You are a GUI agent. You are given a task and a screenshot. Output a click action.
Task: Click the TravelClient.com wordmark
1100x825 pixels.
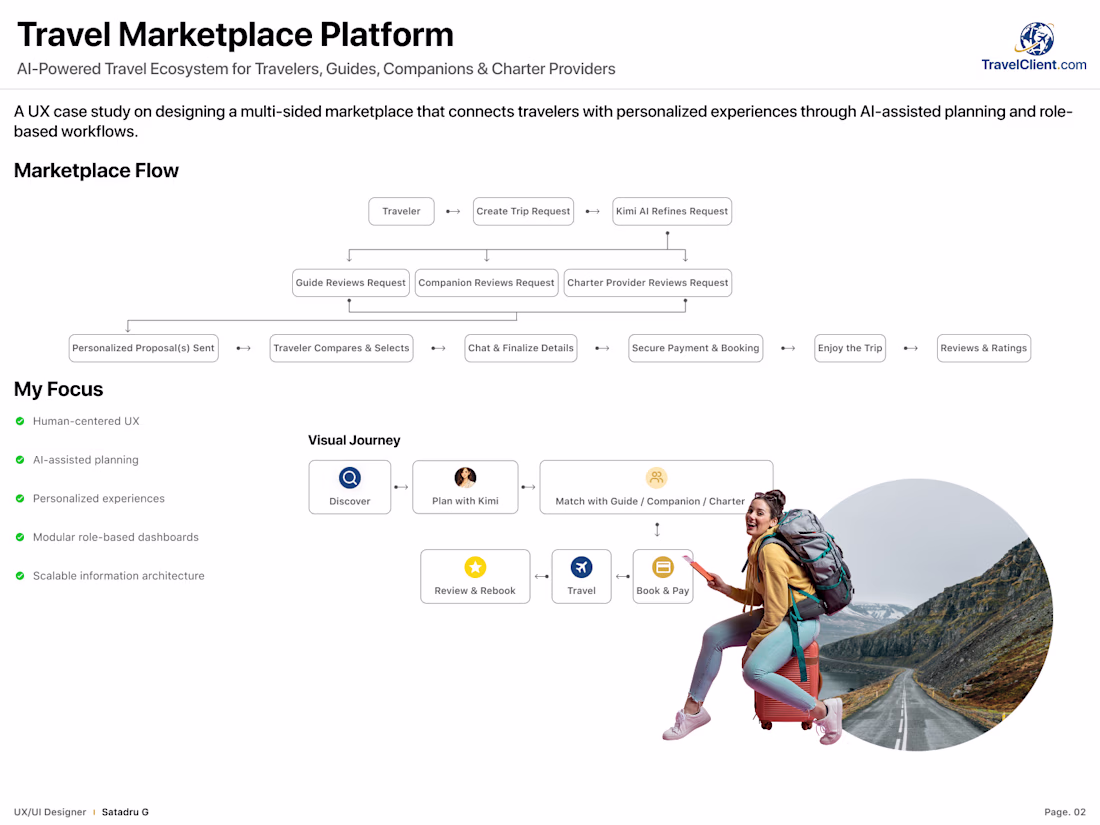[1033, 65]
